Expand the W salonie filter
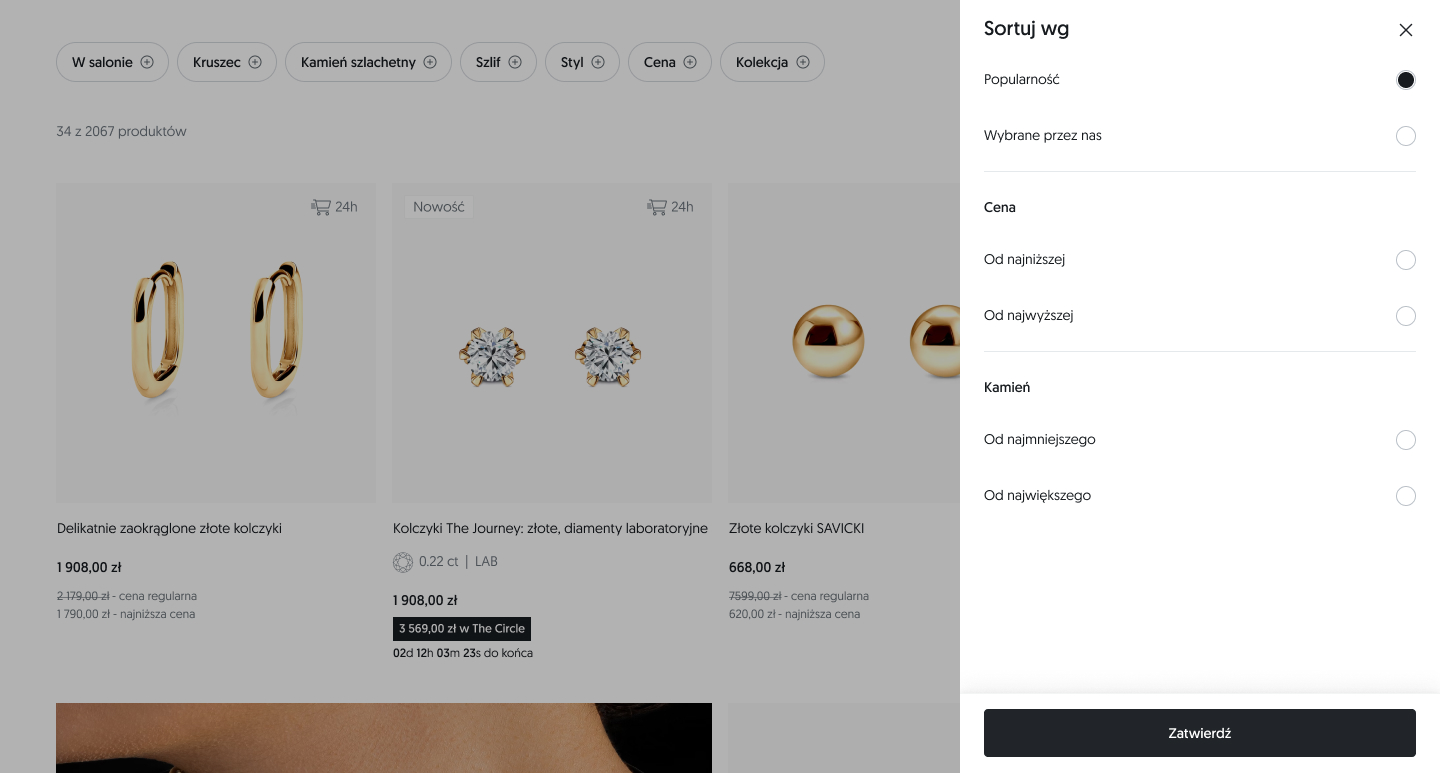Screen dimensions: 1440x773 click(112, 62)
